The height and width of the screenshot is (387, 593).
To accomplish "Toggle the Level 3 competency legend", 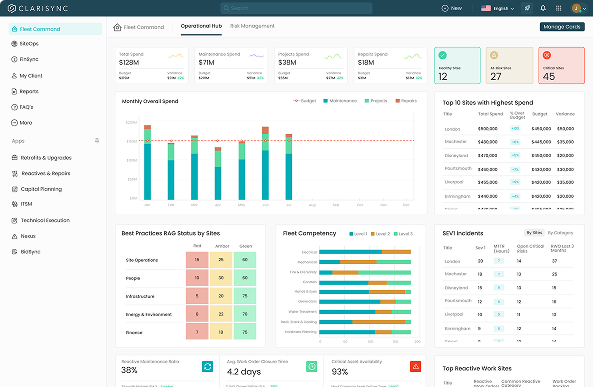I will pos(404,234).
